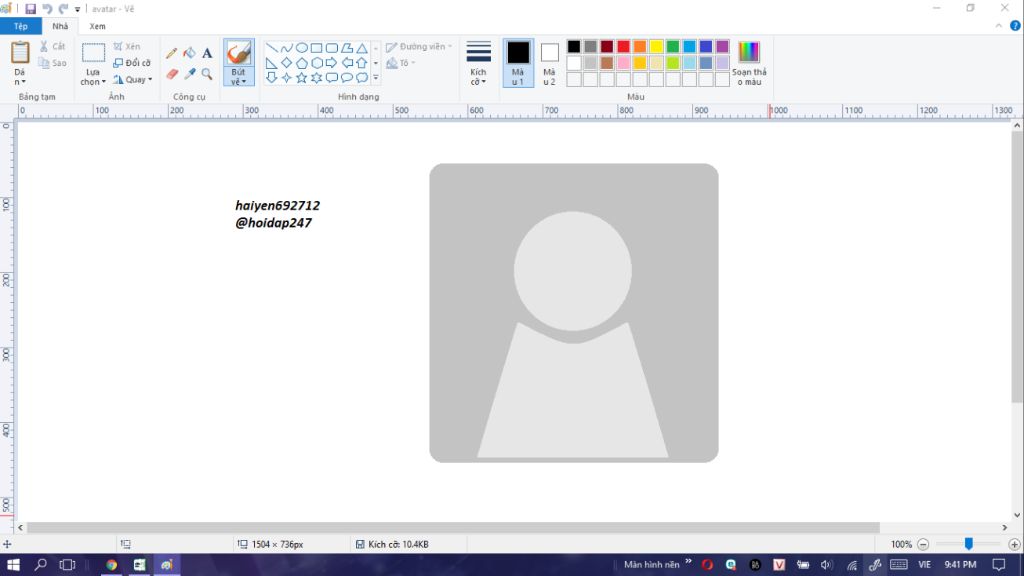Viewport: 1024px width, 576px height.
Task: Activate Màu 2 background color box
Action: point(549,63)
